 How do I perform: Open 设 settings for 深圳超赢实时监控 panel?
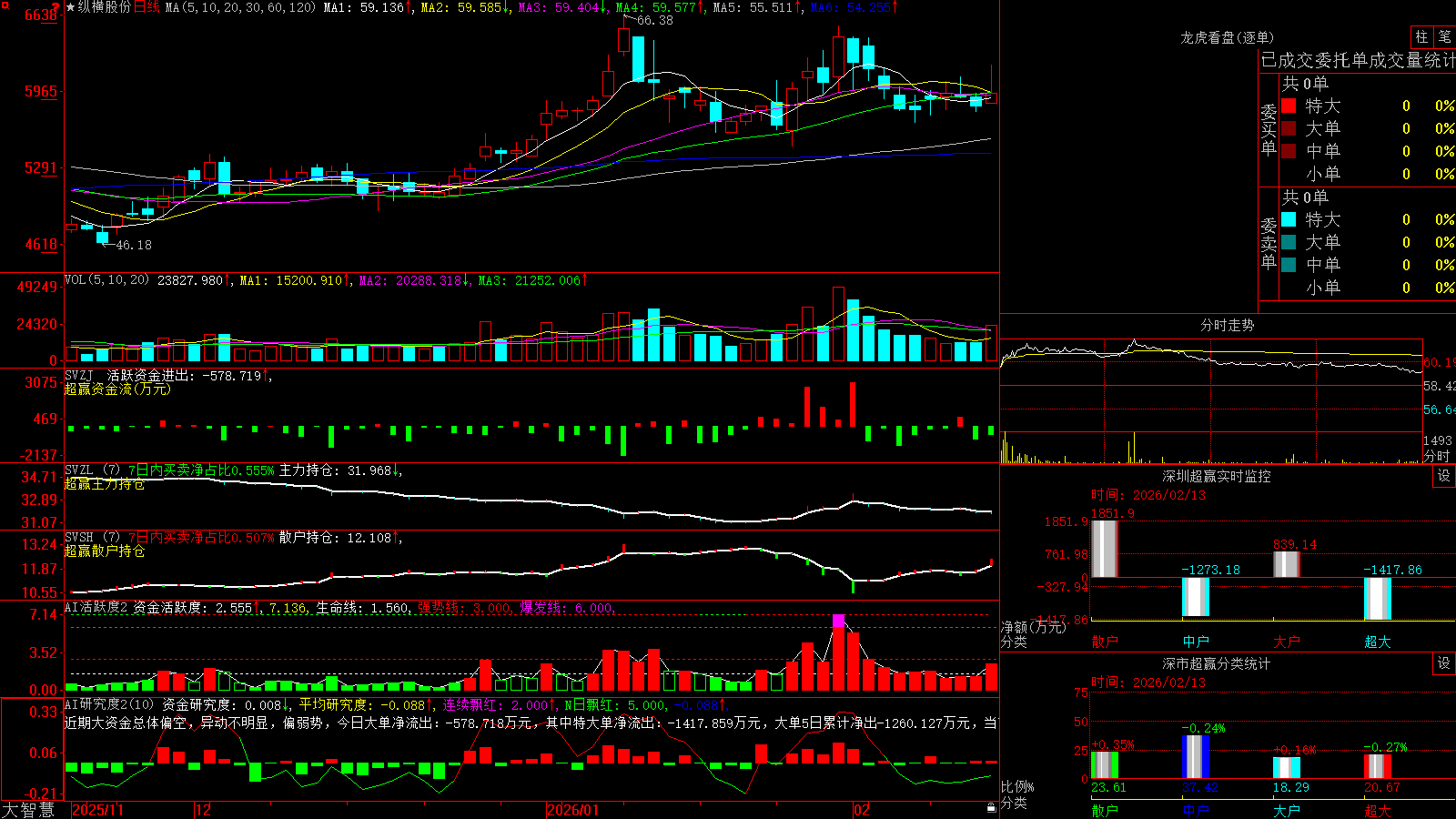click(1444, 476)
